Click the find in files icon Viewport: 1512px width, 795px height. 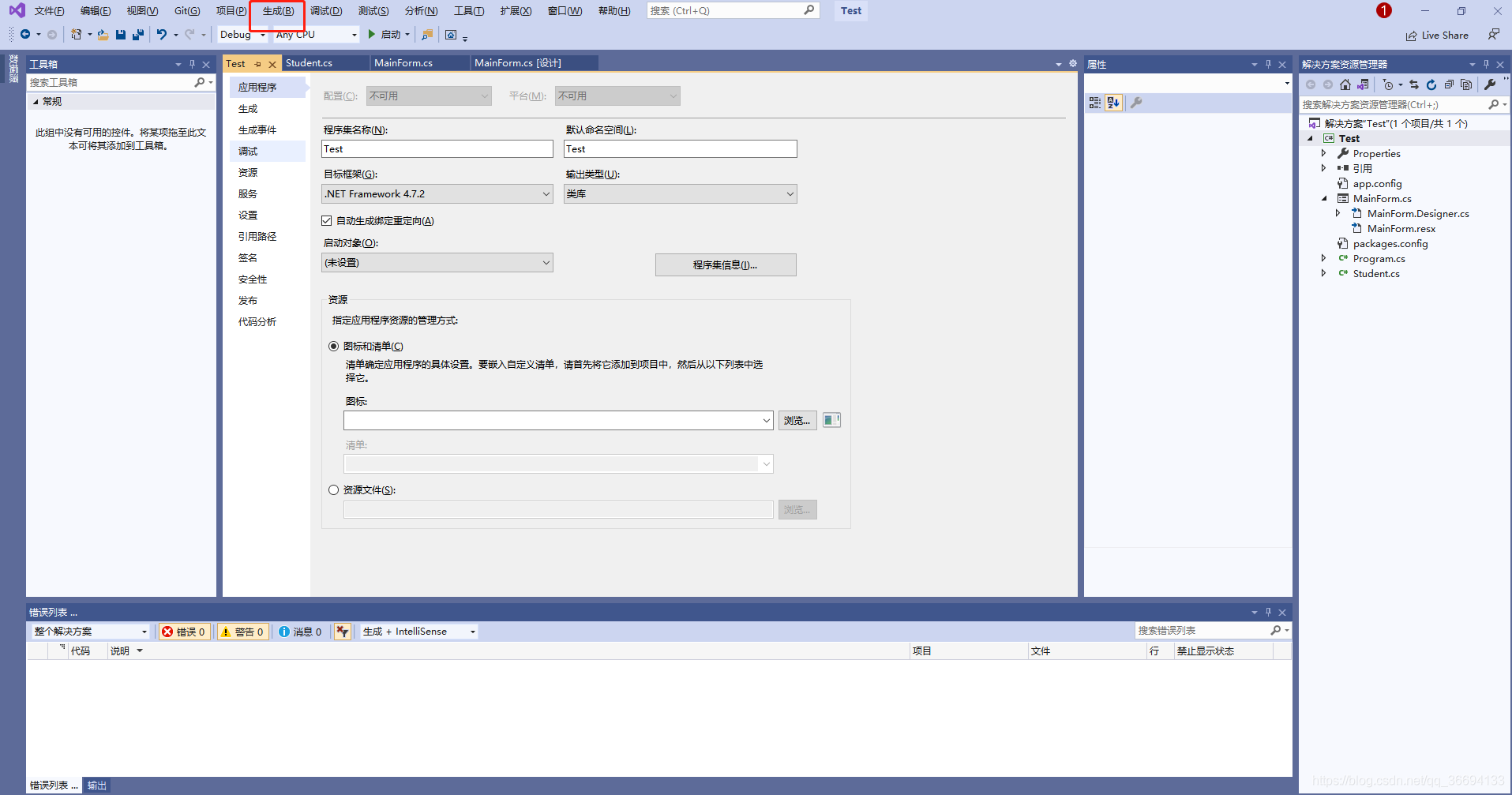click(x=427, y=35)
